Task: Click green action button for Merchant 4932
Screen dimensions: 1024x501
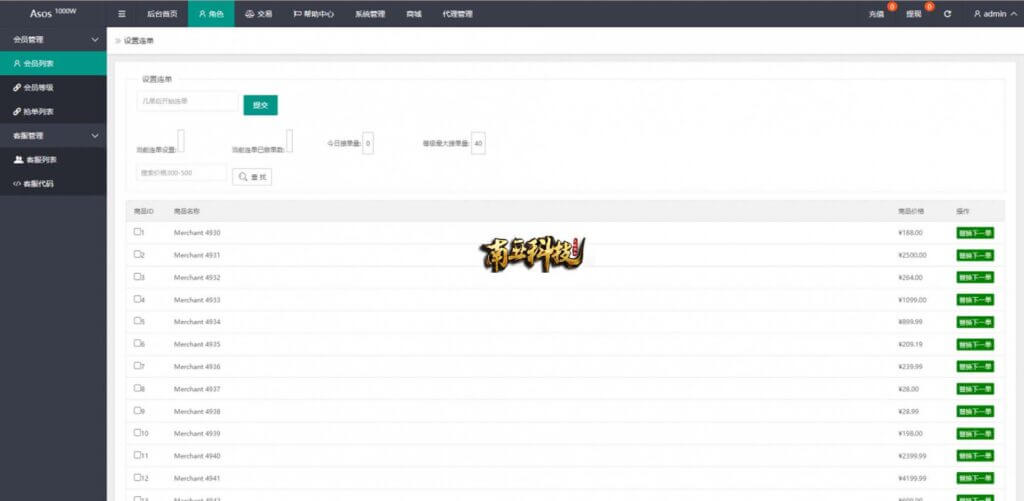Action: pyautogui.click(x=975, y=278)
